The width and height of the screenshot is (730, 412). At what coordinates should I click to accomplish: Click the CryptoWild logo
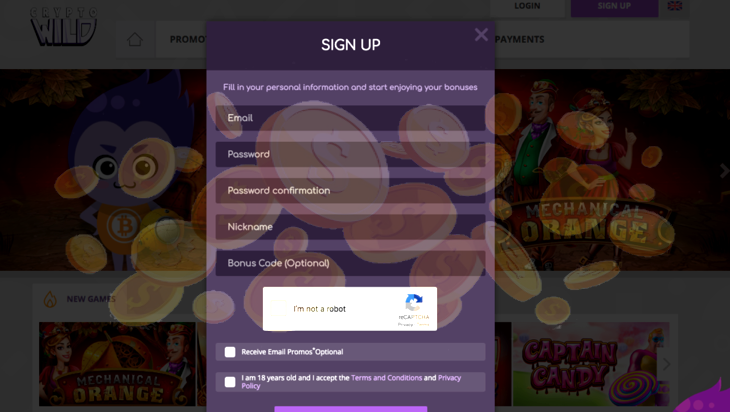pos(64,26)
